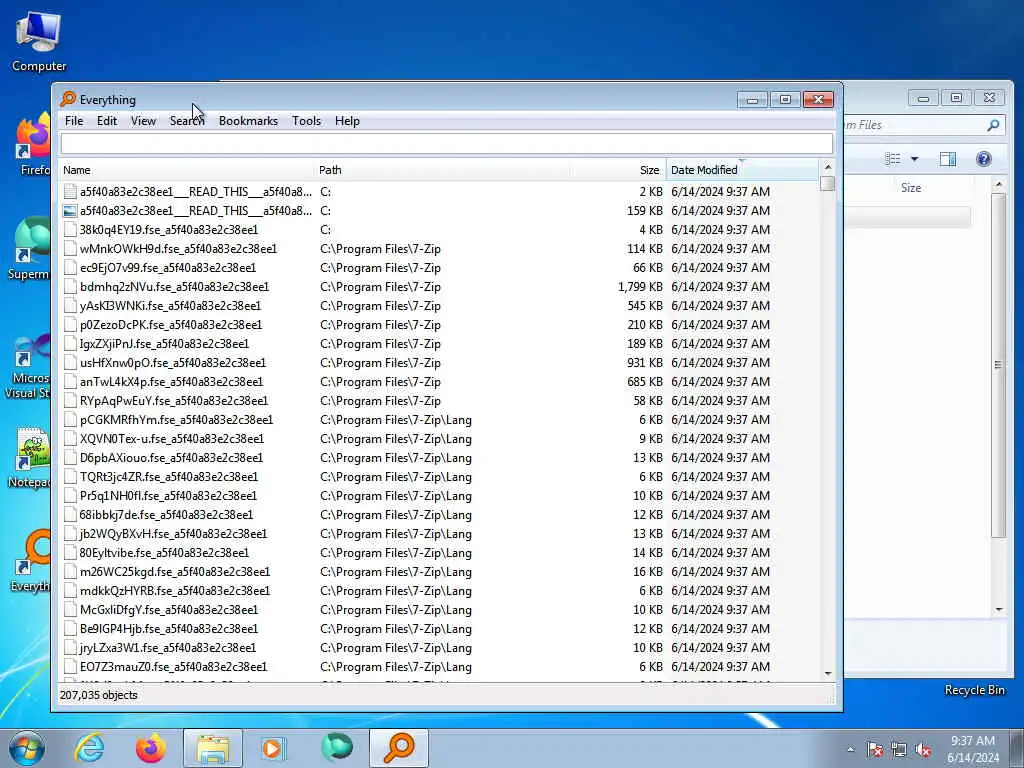Switch to Everything taskbar button

(x=399, y=748)
